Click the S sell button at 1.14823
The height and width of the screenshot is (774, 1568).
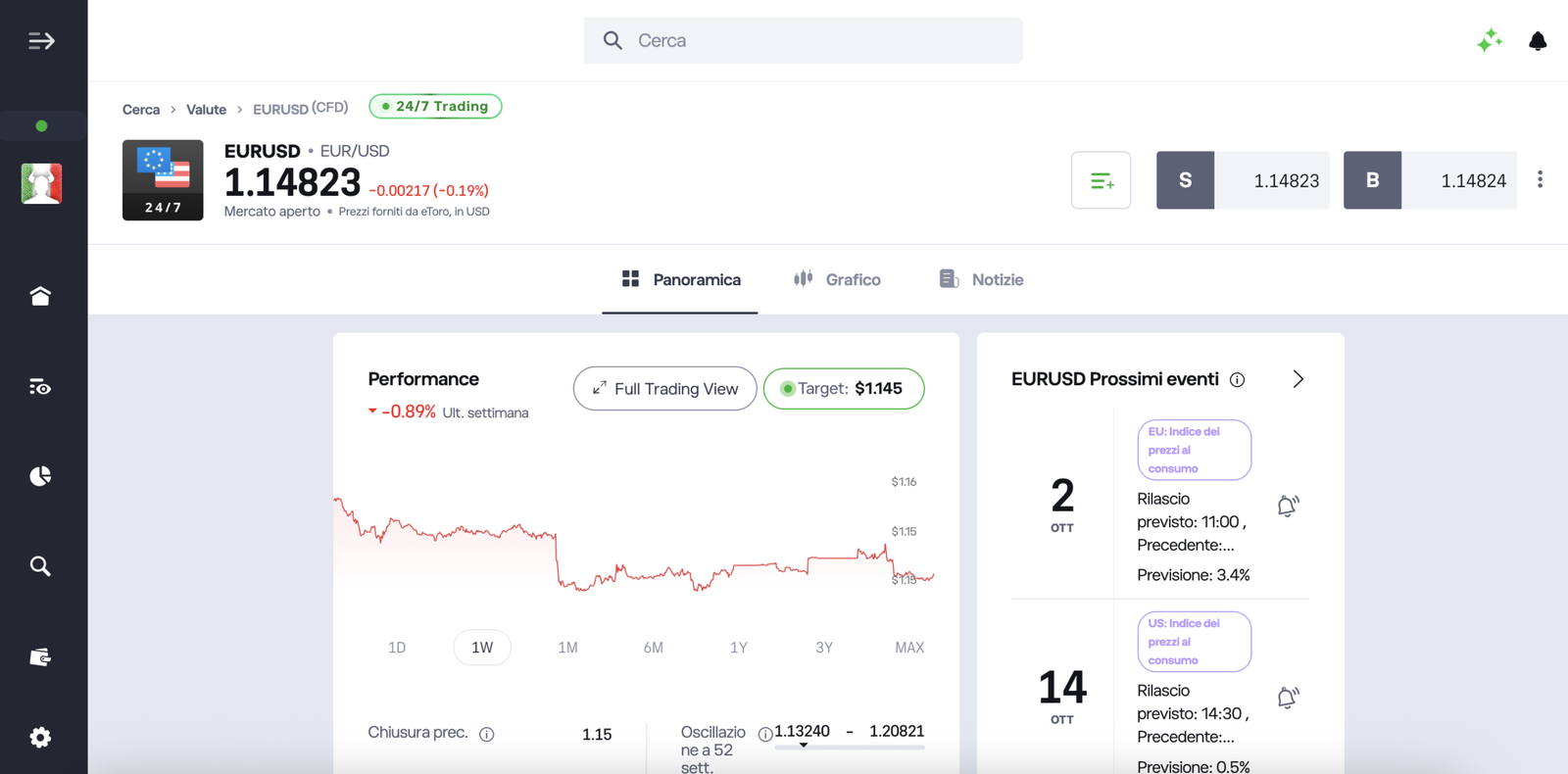tap(1243, 180)
